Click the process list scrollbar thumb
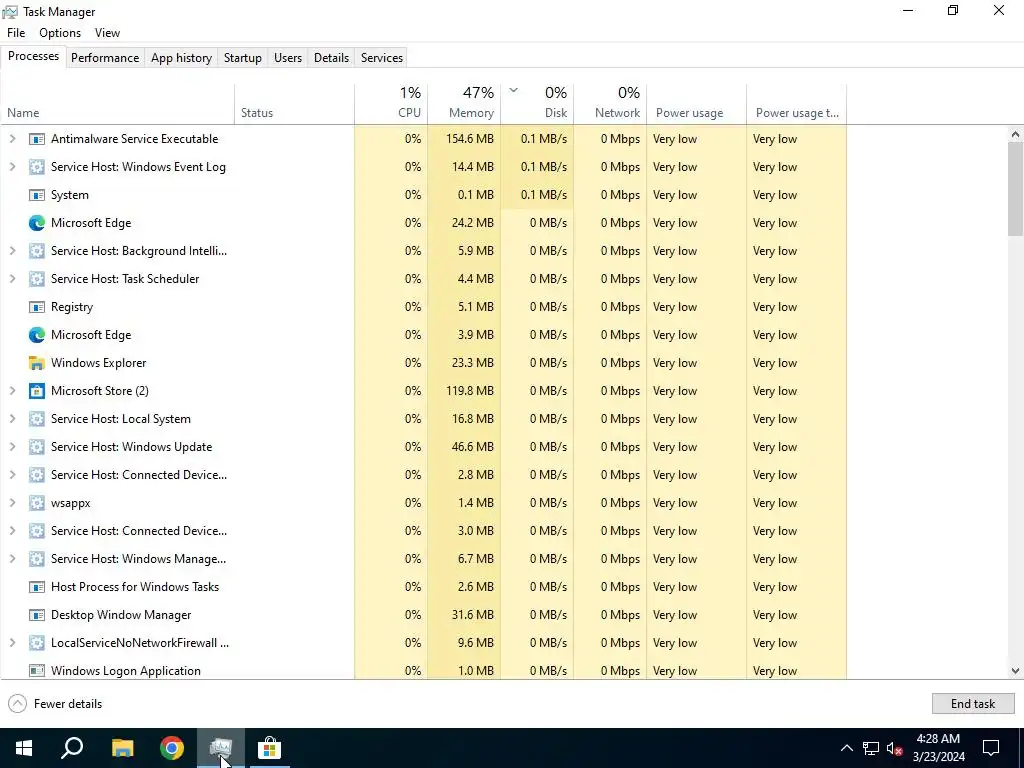Viewport: 1024px width, 768px height. [x=1015, y=189]
